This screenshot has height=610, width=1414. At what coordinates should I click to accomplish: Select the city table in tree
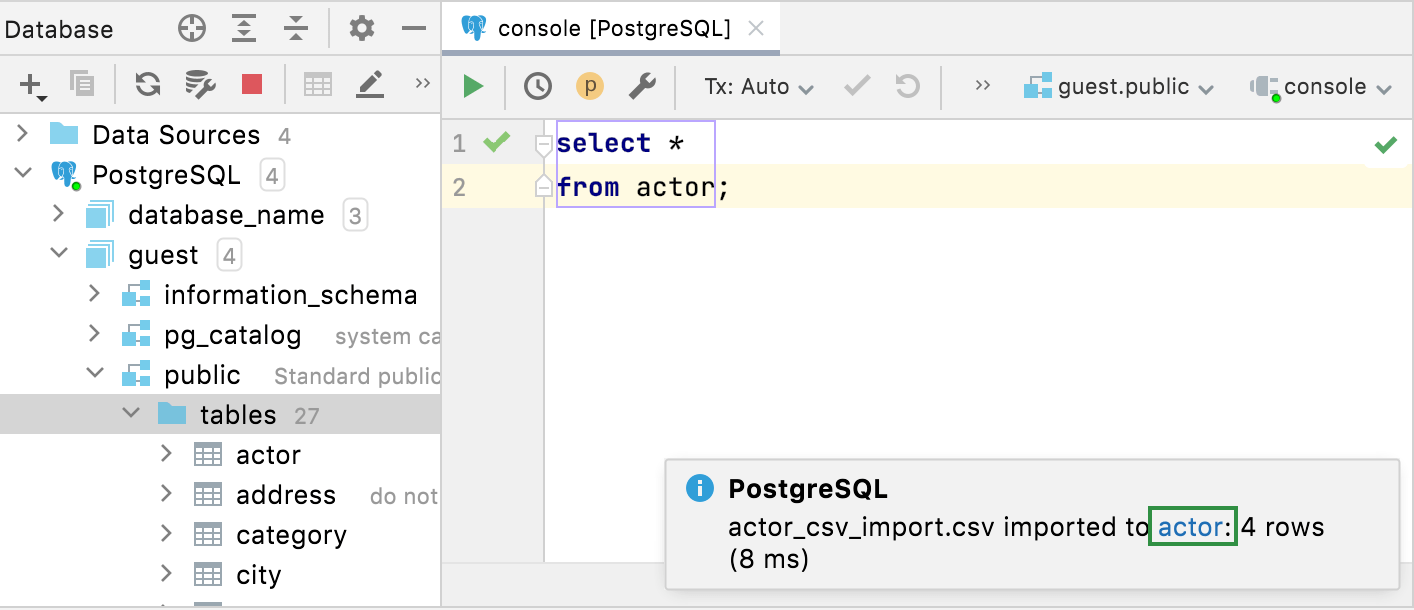(220, 575)
